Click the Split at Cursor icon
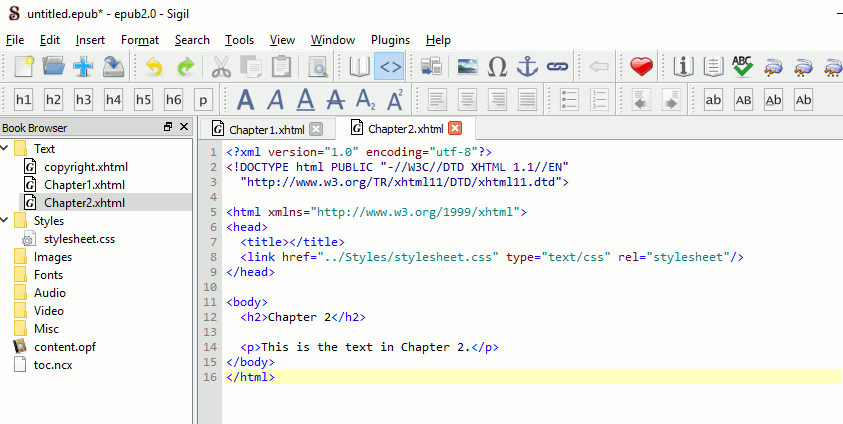 tap(432, 67)
